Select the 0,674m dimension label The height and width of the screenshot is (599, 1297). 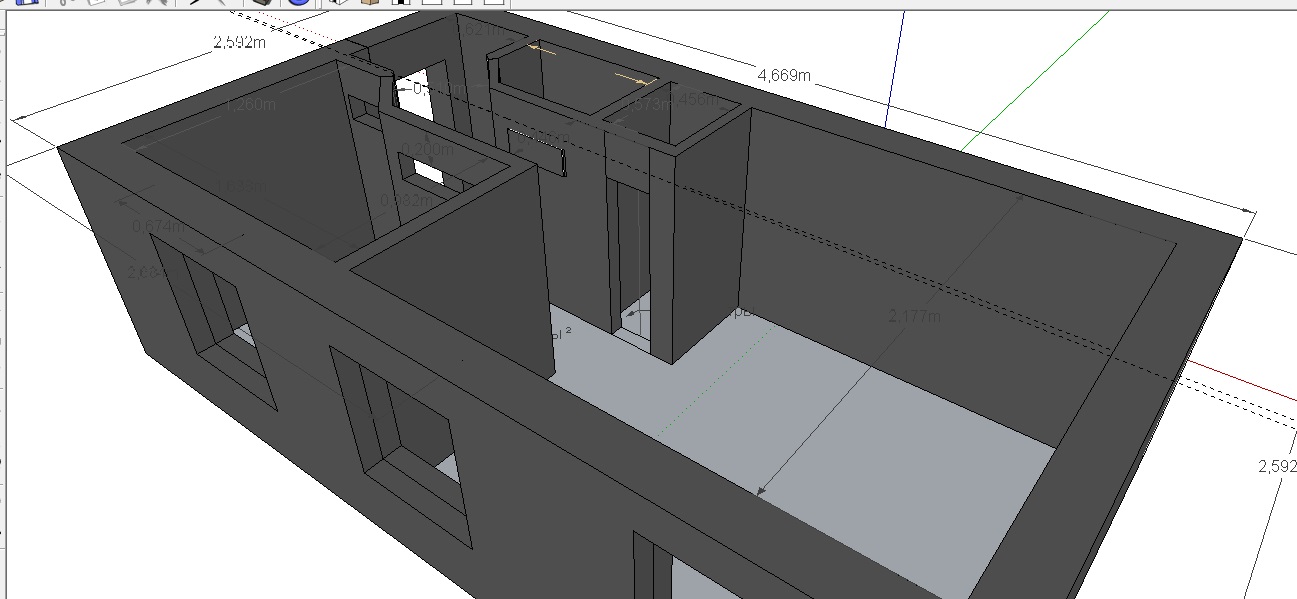159,226
